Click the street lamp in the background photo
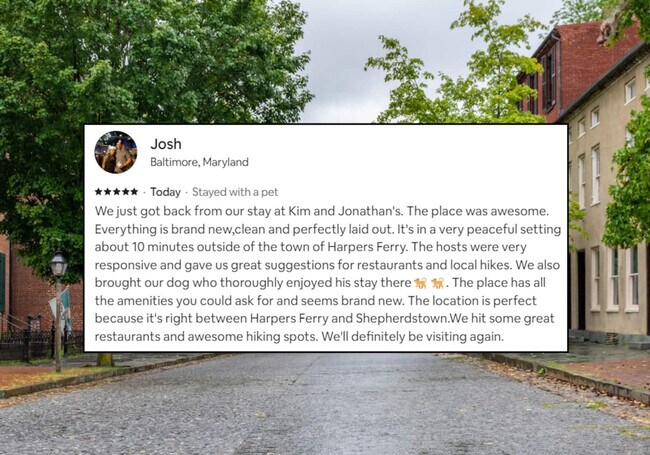The width and height of the screenshot is (650, 455). point(58,267)
